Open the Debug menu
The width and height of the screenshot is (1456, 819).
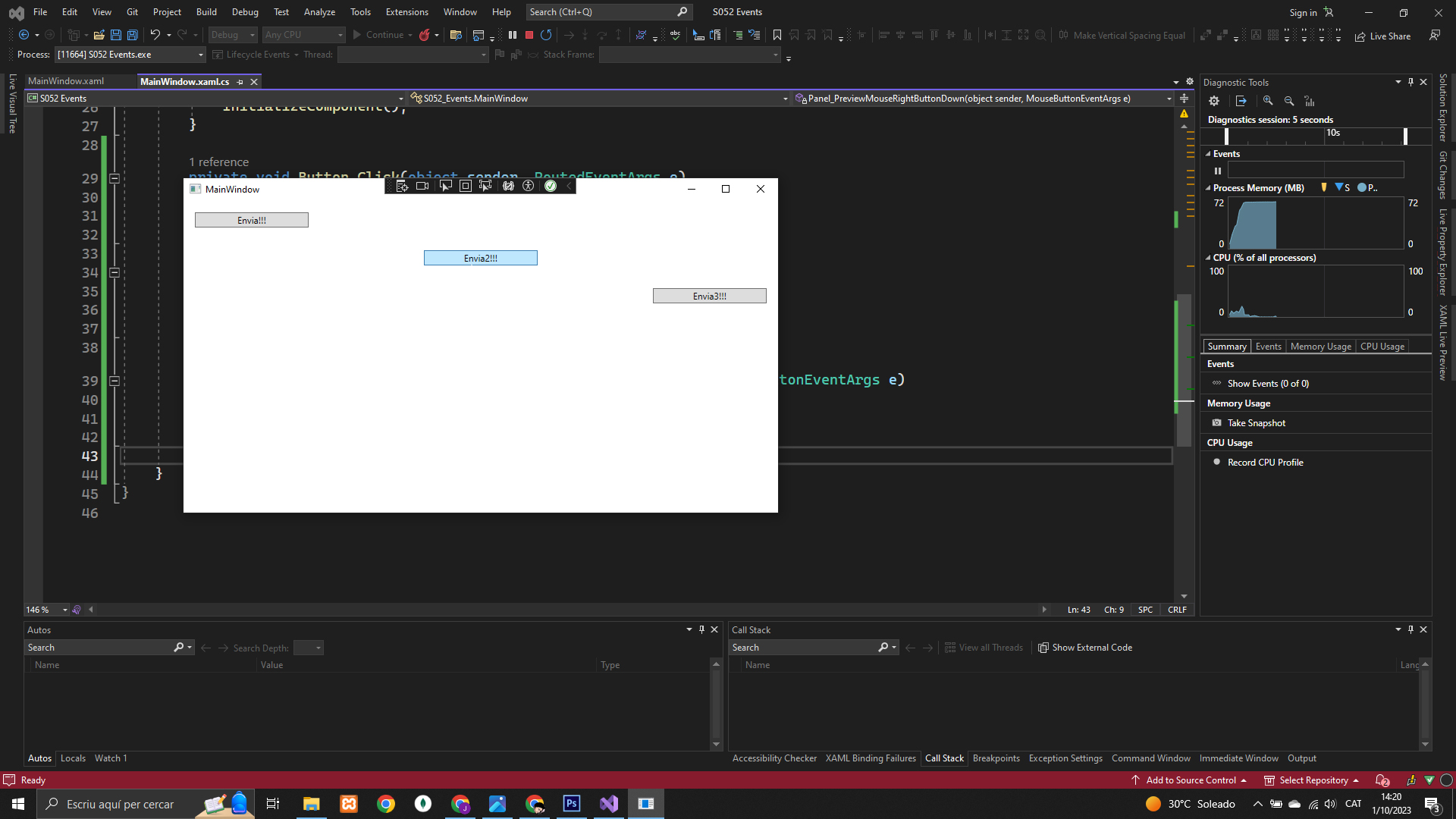pyautogui.click(x=245, y=12)
